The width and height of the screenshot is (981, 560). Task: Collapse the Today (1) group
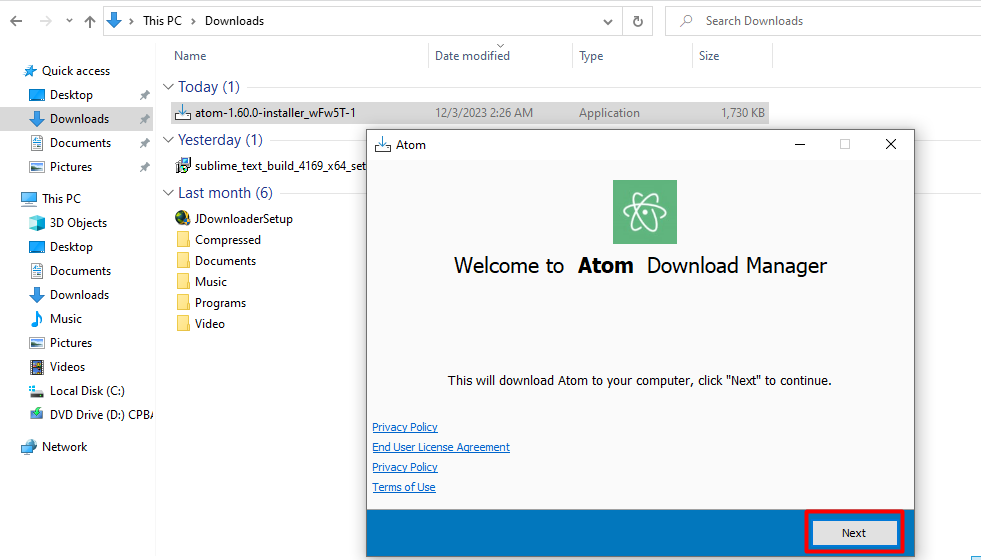pos(168,87)
